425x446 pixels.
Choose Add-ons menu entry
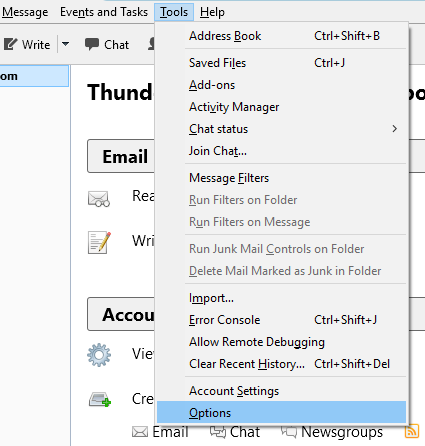(x=281, y=85)
